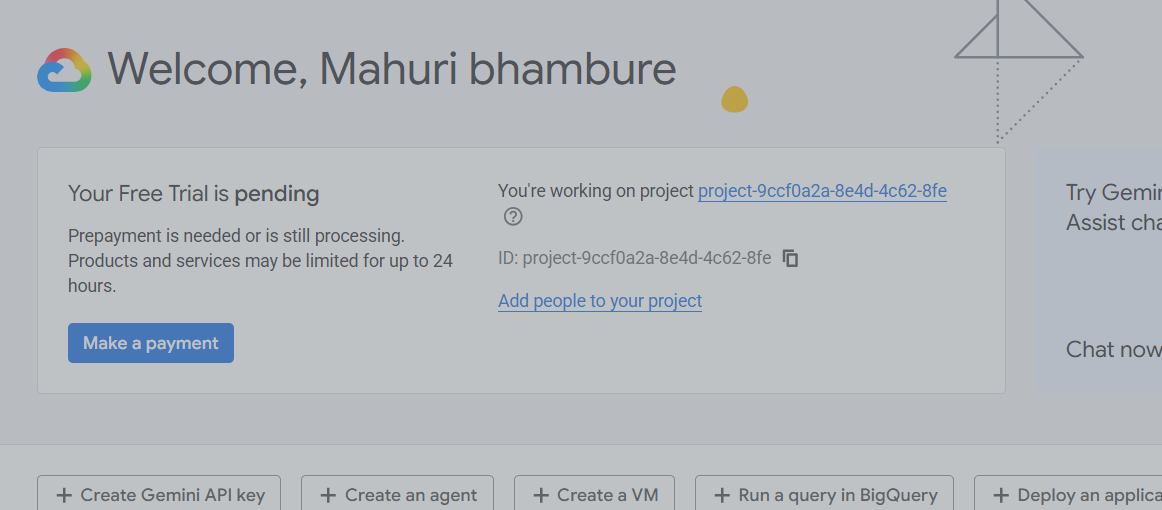Click the Make a payment button
1162x510 pixels.
pos(150,343)
